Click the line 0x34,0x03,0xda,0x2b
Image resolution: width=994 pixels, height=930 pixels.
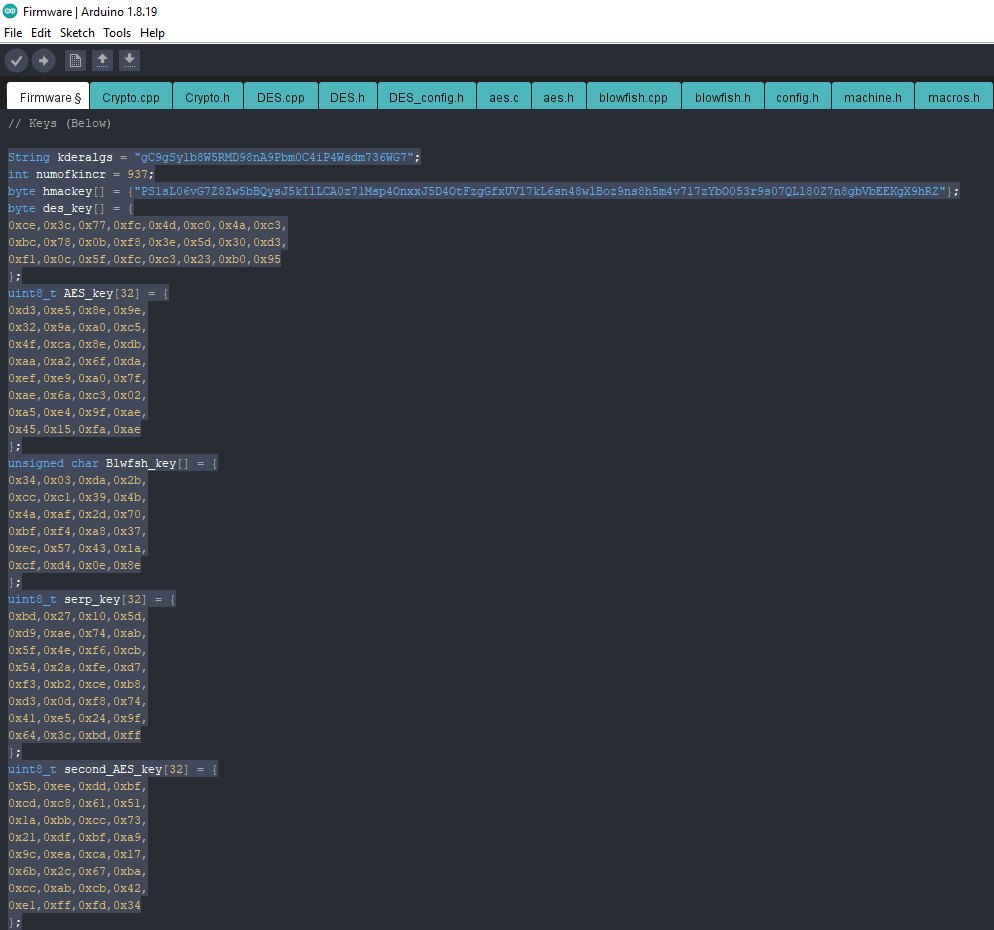point(77,480)
